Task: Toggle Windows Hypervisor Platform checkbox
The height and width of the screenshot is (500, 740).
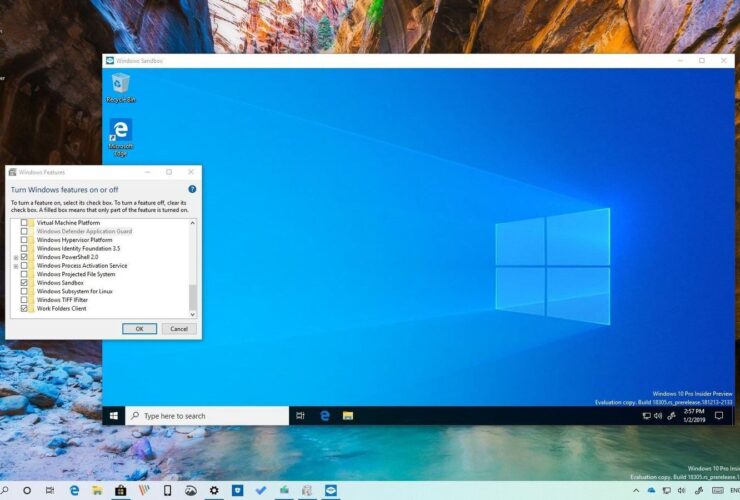Action: (24, 240)
